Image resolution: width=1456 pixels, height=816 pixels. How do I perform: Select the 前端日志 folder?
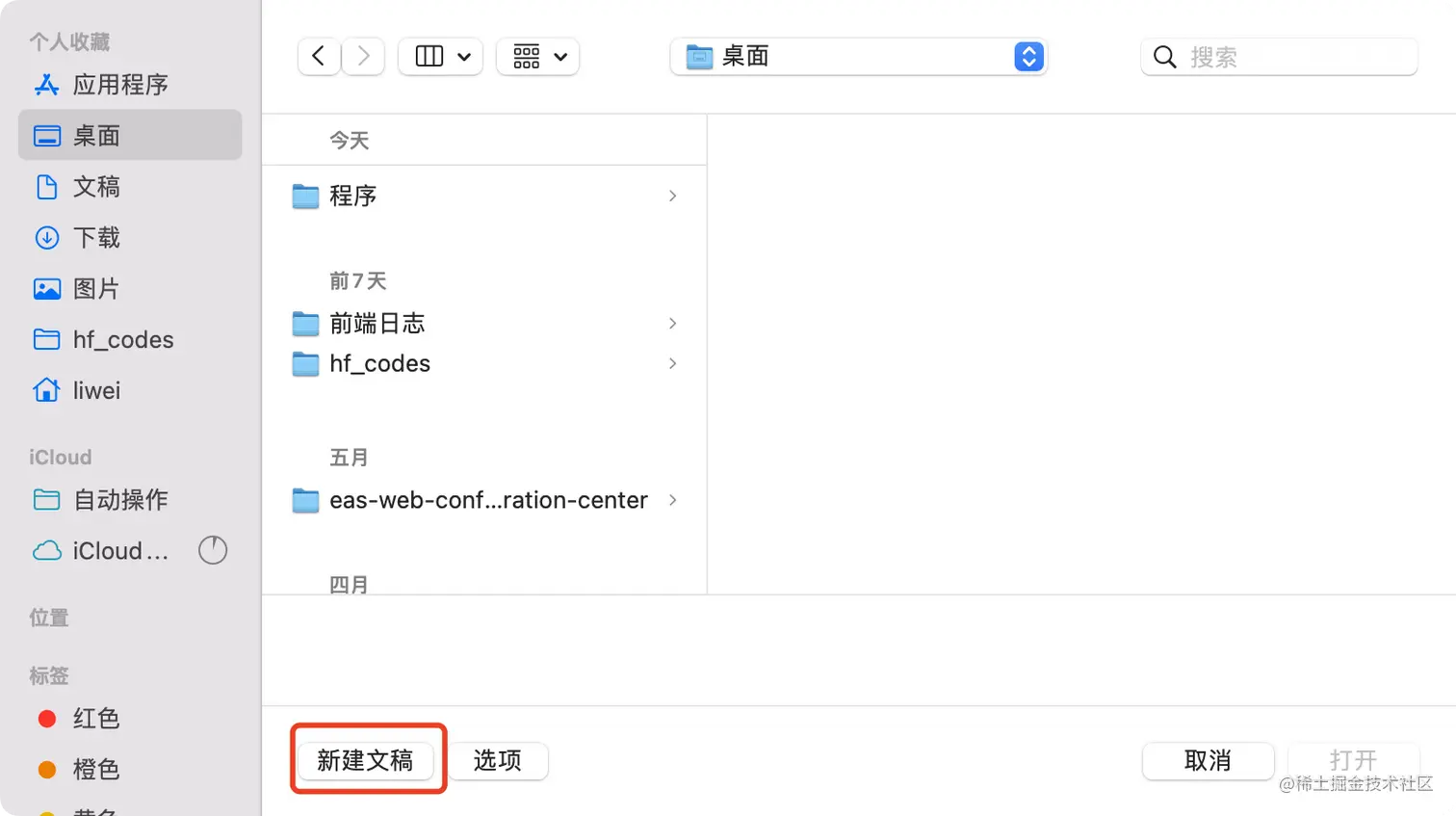pyautogui.click(x=484, y=323)
